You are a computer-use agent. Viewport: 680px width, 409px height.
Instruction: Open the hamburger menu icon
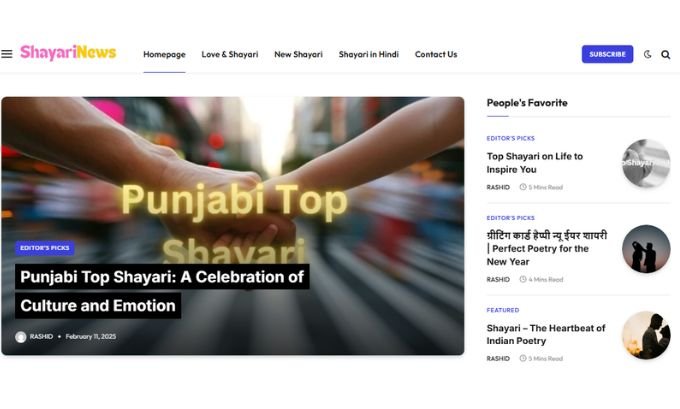[x=7, y=54]
